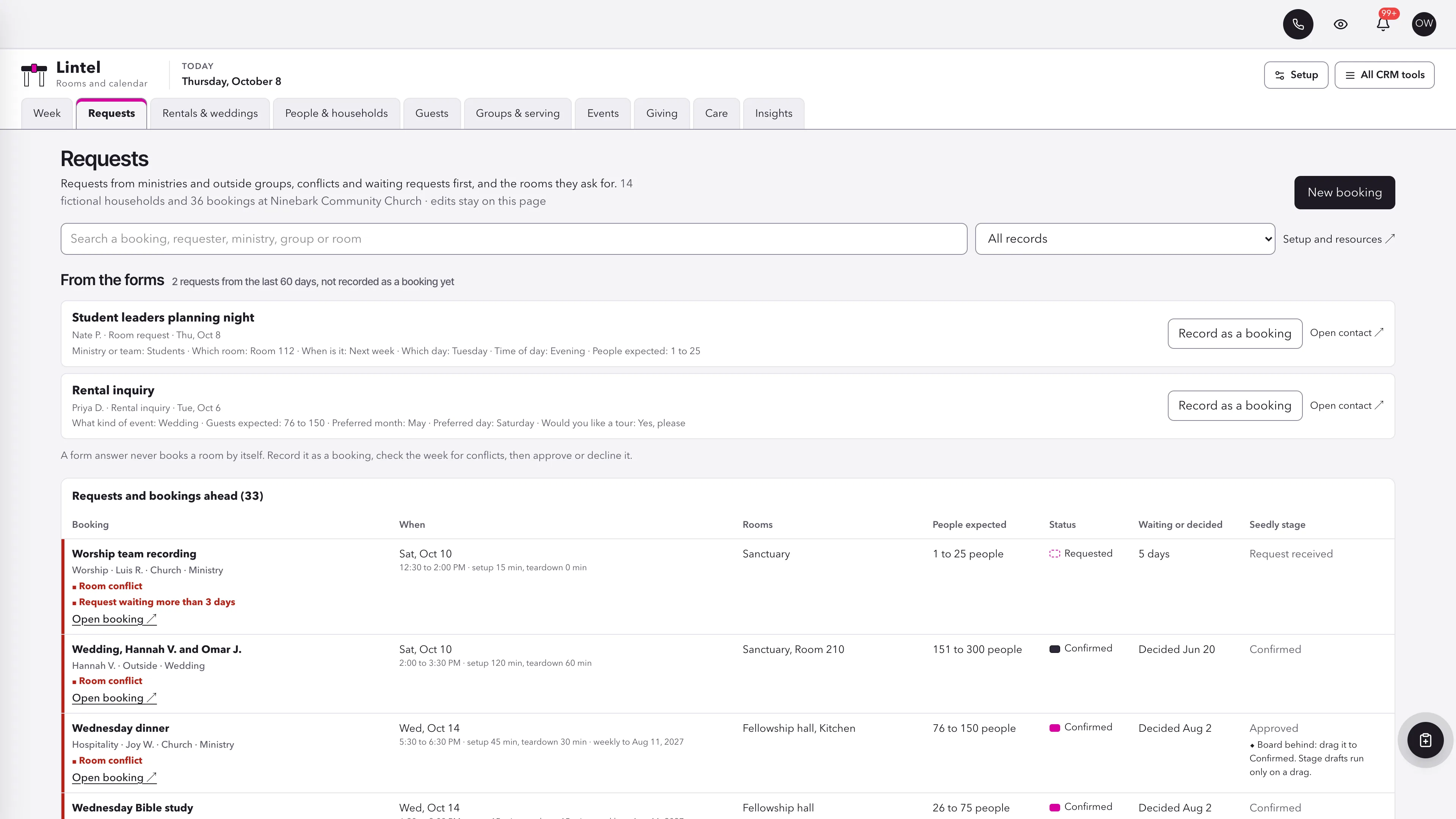Click the Requested status of Worship team recording
Image resolution: width=1456 pixels, height=819 pixels.
(1081, 554)
